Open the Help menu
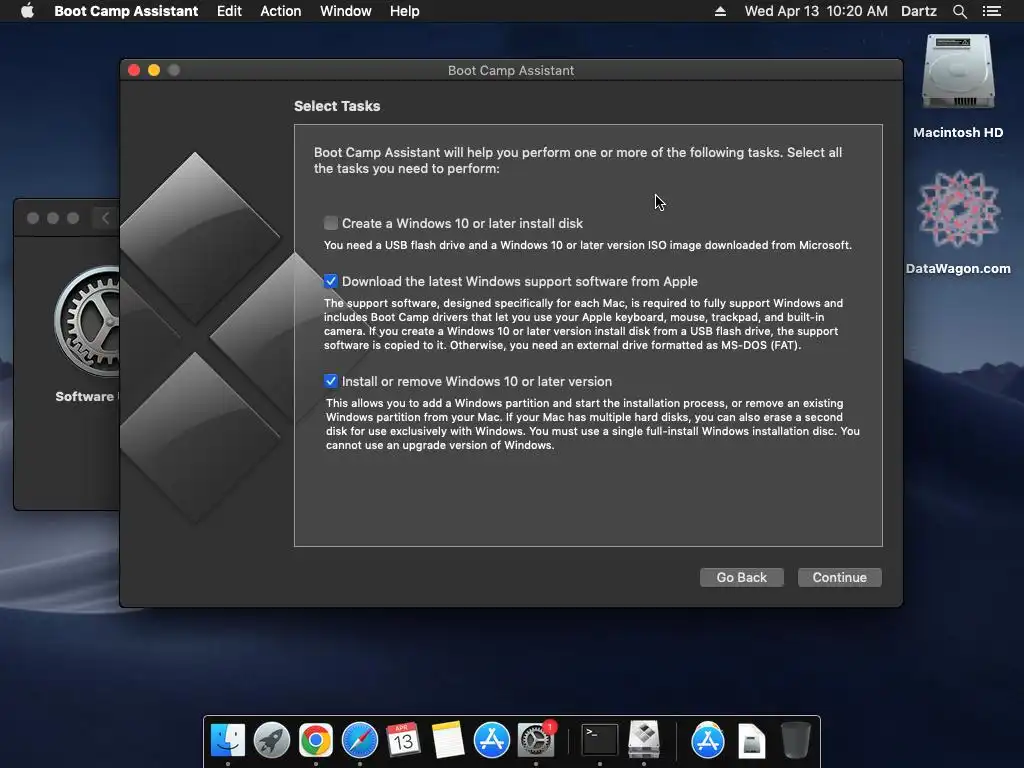 pyautogui.click(x=404, y=11)
